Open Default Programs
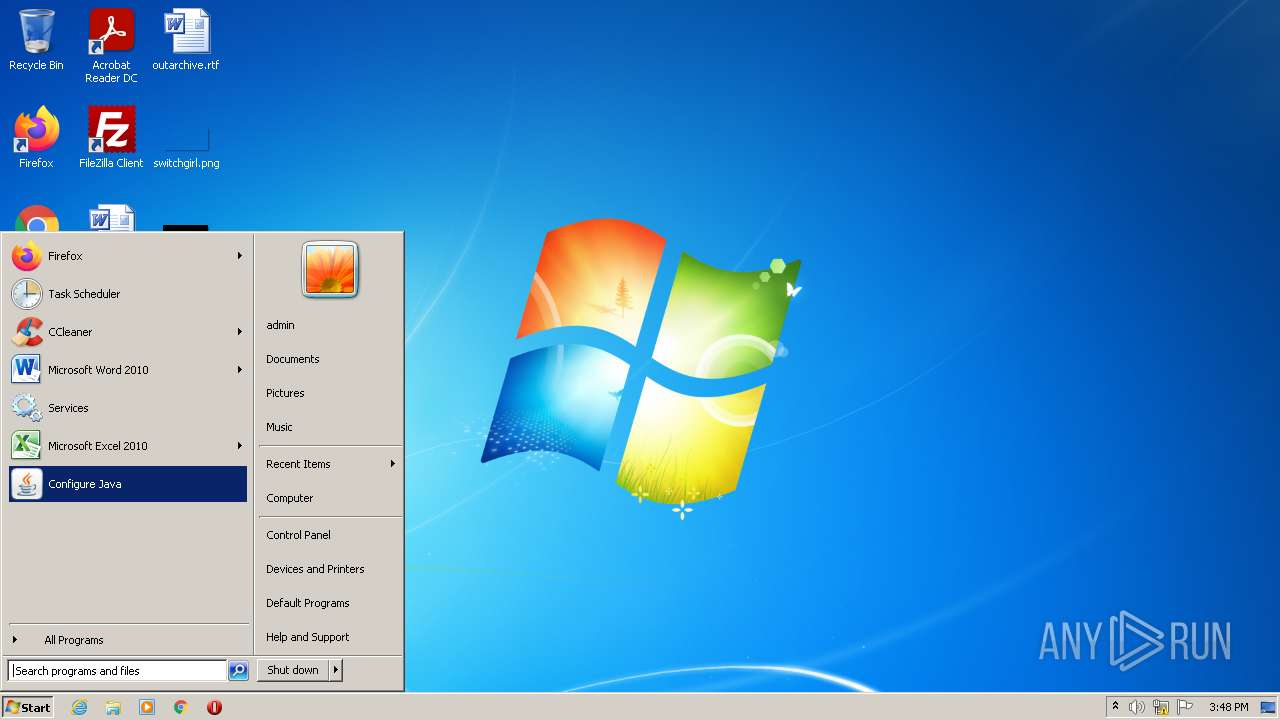The width and height of the screenshot is (1280, 720). [x=330, y=603]
